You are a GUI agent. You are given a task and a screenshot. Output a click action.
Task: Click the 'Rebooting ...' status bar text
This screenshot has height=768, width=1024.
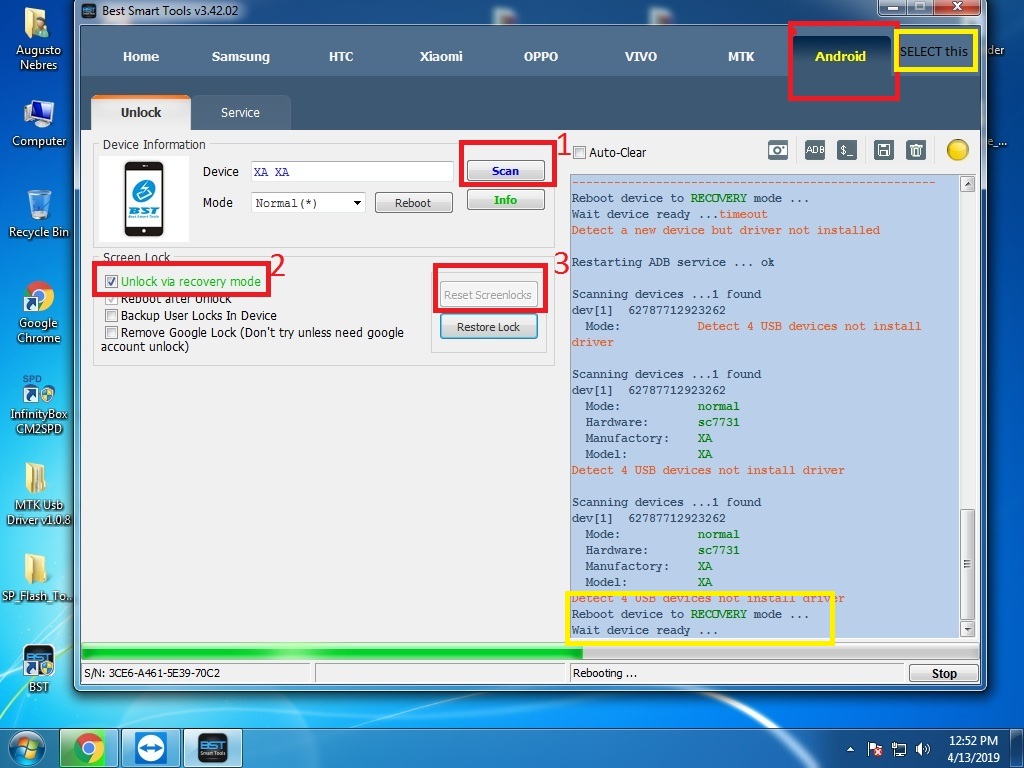(x=605, y=673)
